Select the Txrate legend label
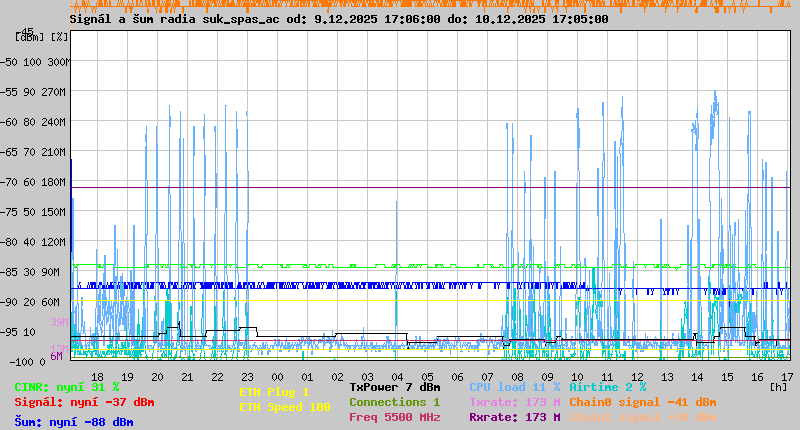Viewport: 800px width, 430px height. point(514,402)
